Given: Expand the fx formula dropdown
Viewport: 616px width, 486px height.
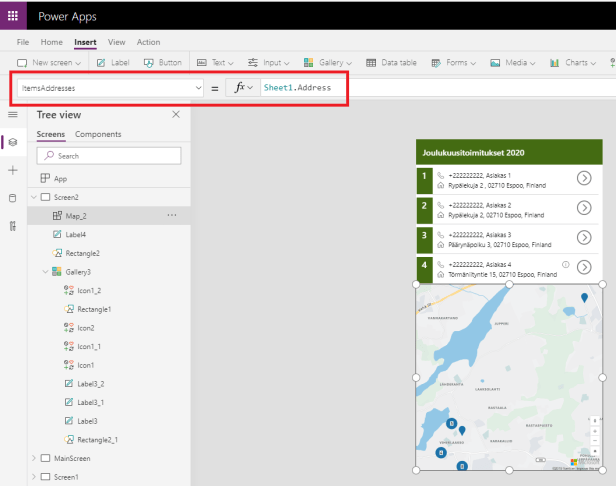Looking at the screenshot, I should pos(241,88).
